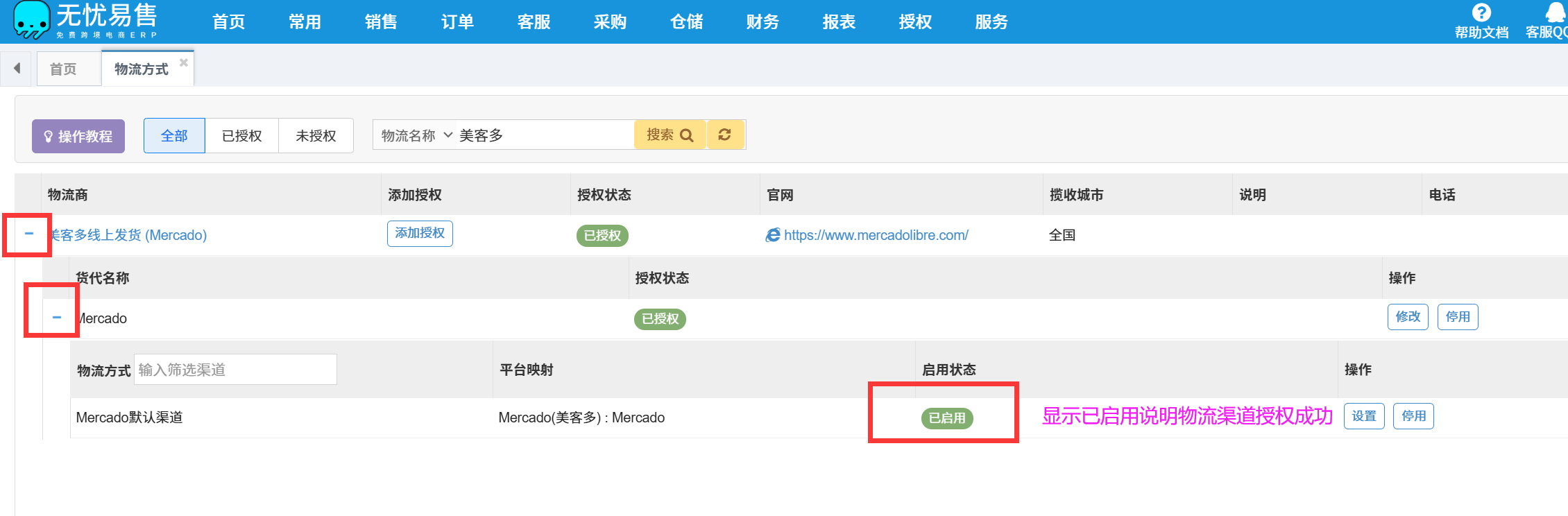The height and width of the screenshot is (516, 1568).
Task: Collapse the Mercado 货代 row
Action: [57, 317]
